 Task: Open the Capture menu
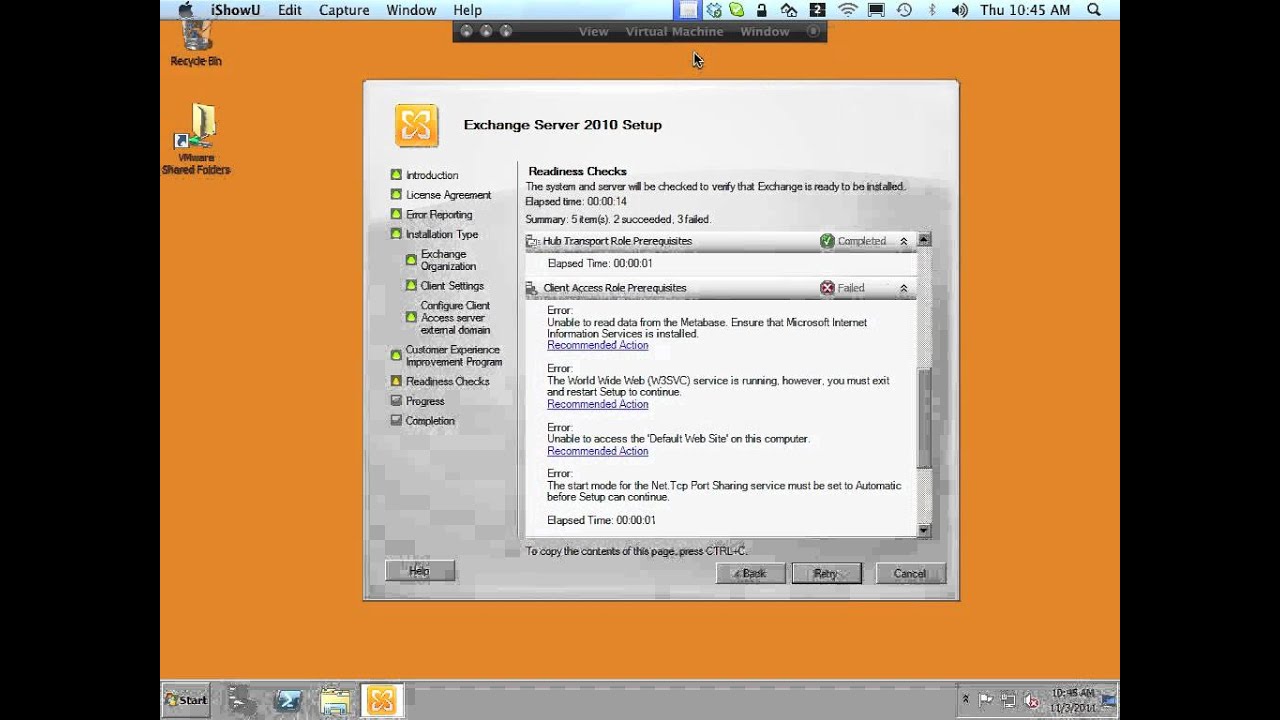pyautogui.click(x=344, y=10)
